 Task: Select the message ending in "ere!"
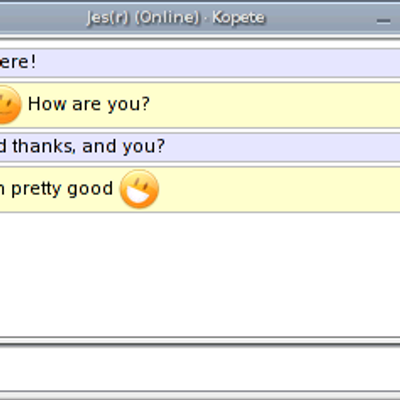pos(200,63)
